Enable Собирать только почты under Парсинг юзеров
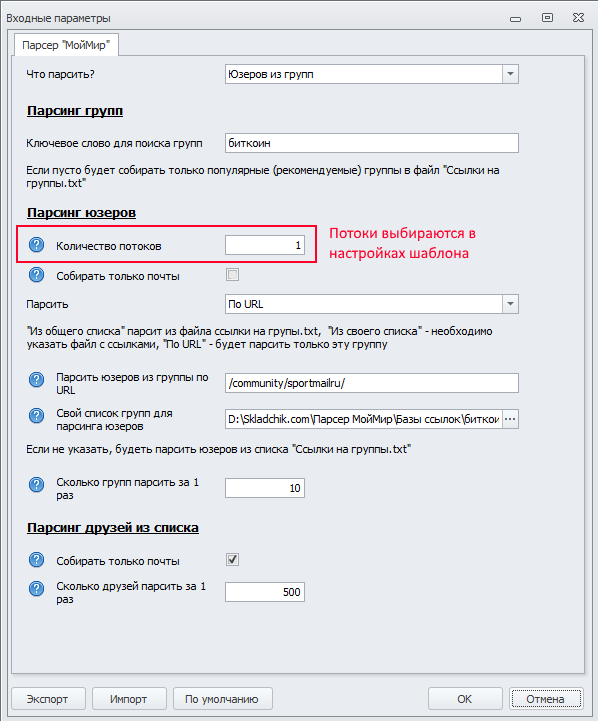This screenshot has width=598, height=721. (233, 275)
